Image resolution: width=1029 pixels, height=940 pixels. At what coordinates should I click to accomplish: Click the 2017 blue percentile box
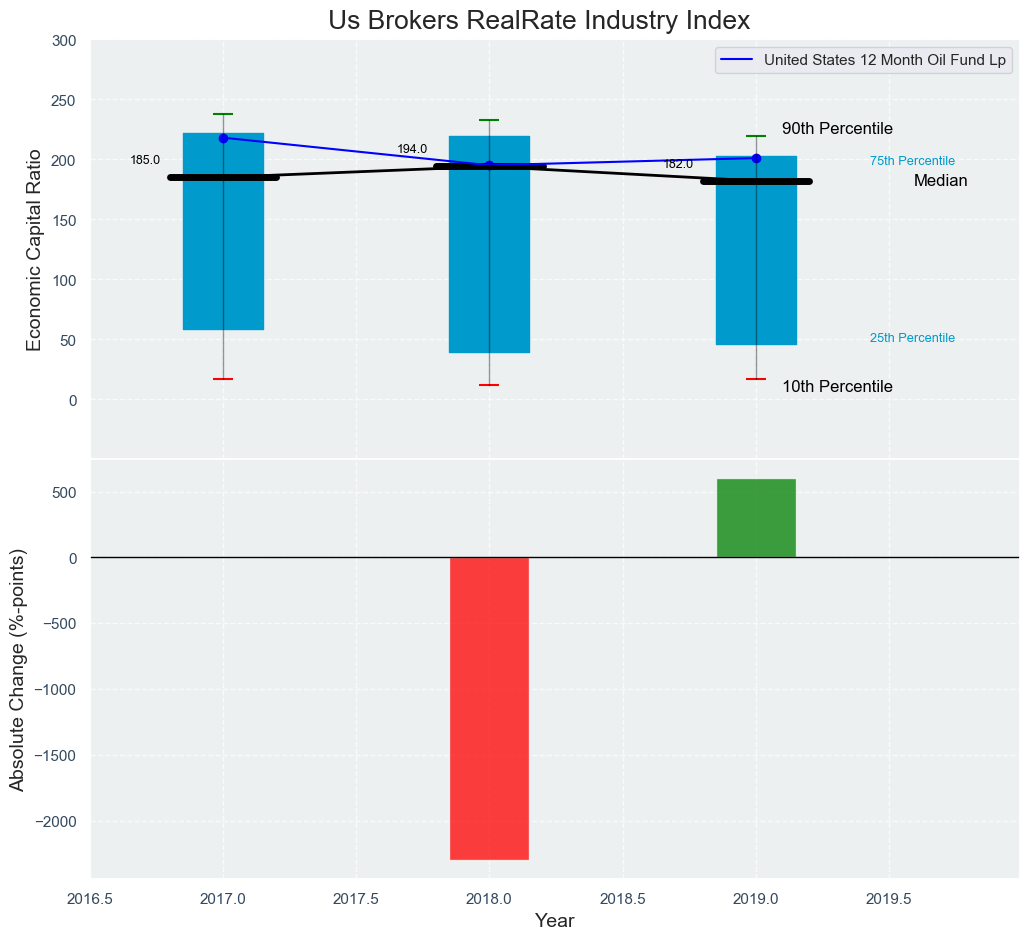(x=223, y=260)
